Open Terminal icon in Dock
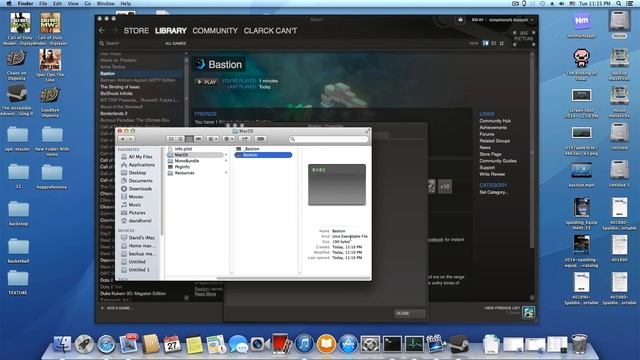 tap(392, 344)
